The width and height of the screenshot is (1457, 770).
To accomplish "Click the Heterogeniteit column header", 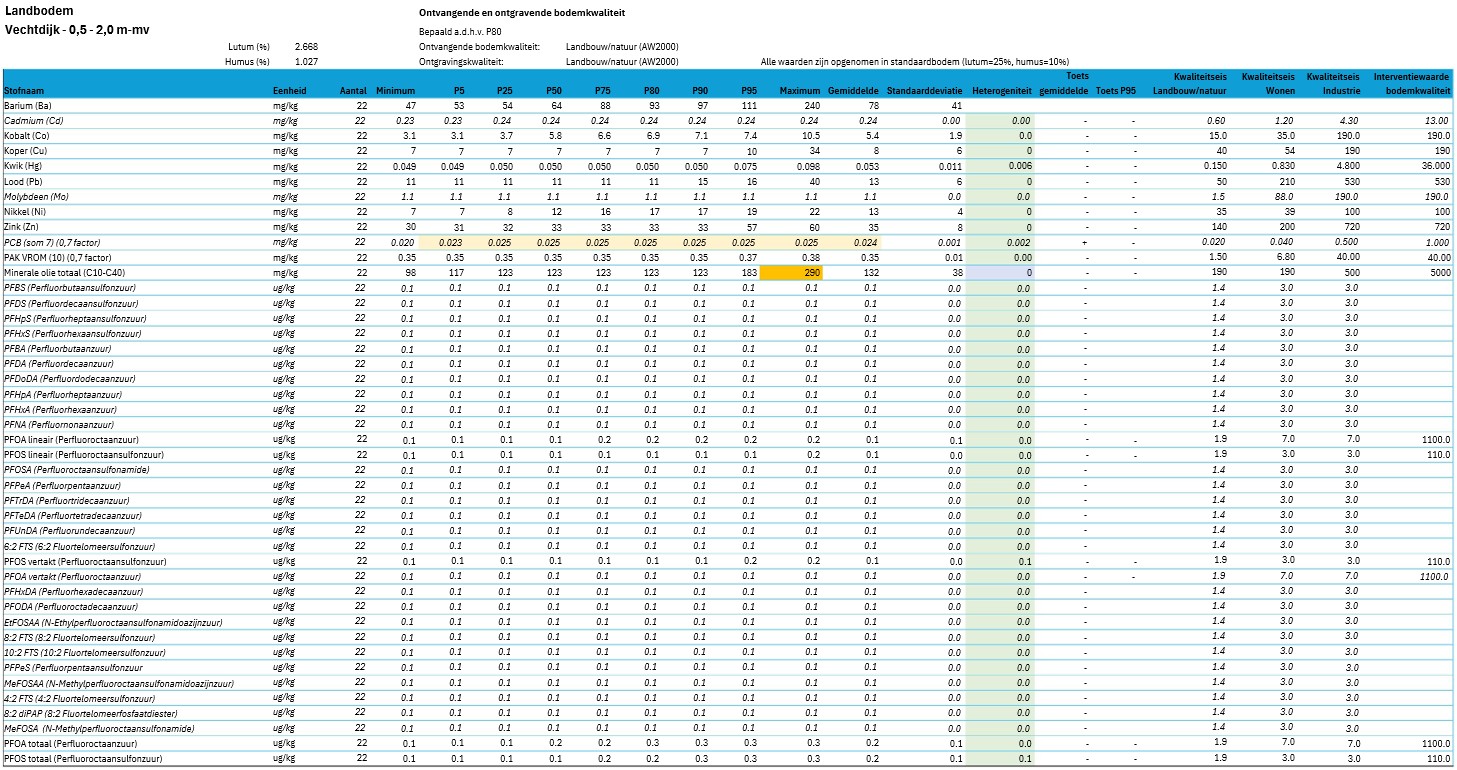I will click(1002, 91).
